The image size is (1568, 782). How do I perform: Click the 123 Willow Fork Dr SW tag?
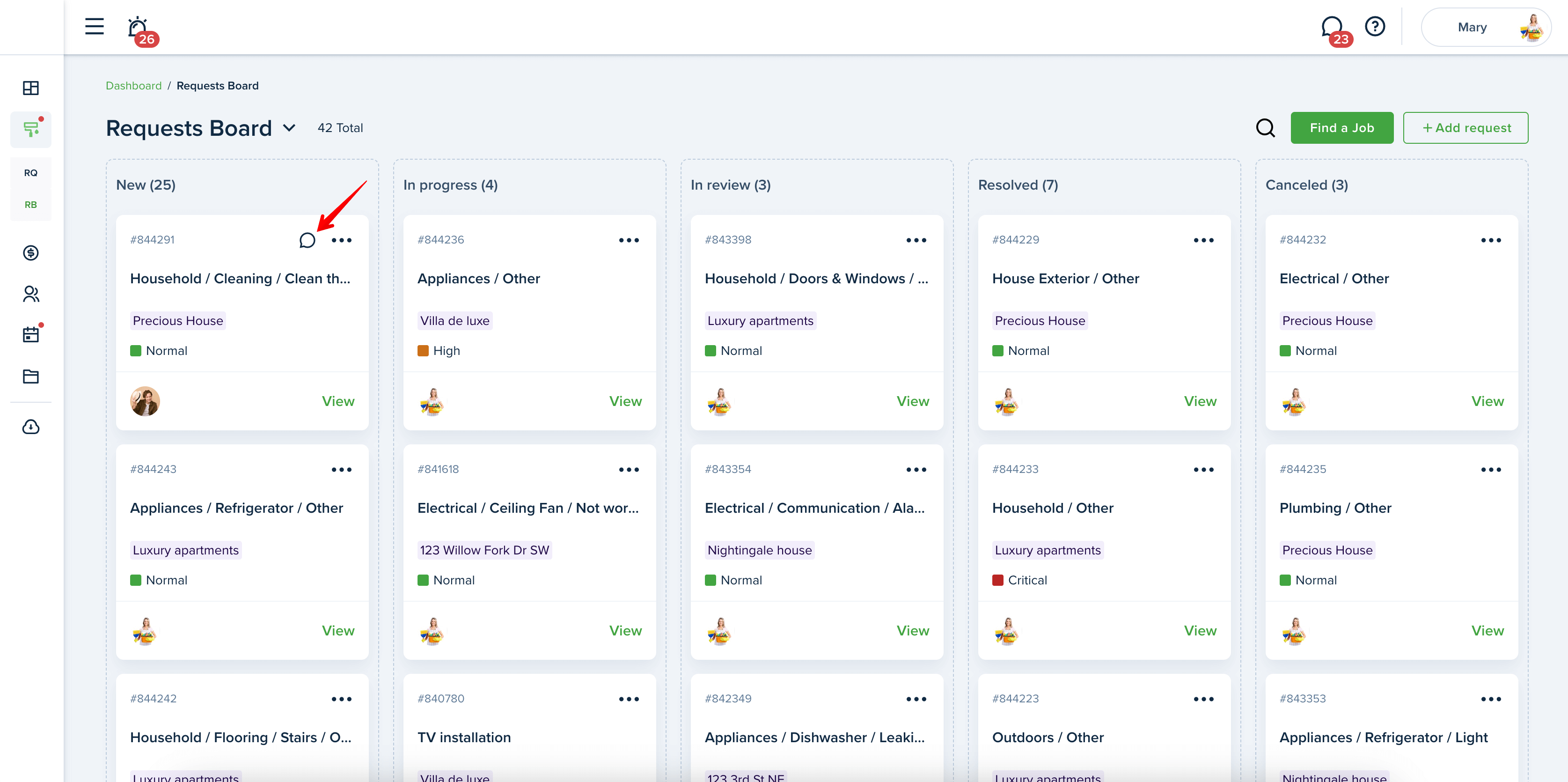pos(484,551)
